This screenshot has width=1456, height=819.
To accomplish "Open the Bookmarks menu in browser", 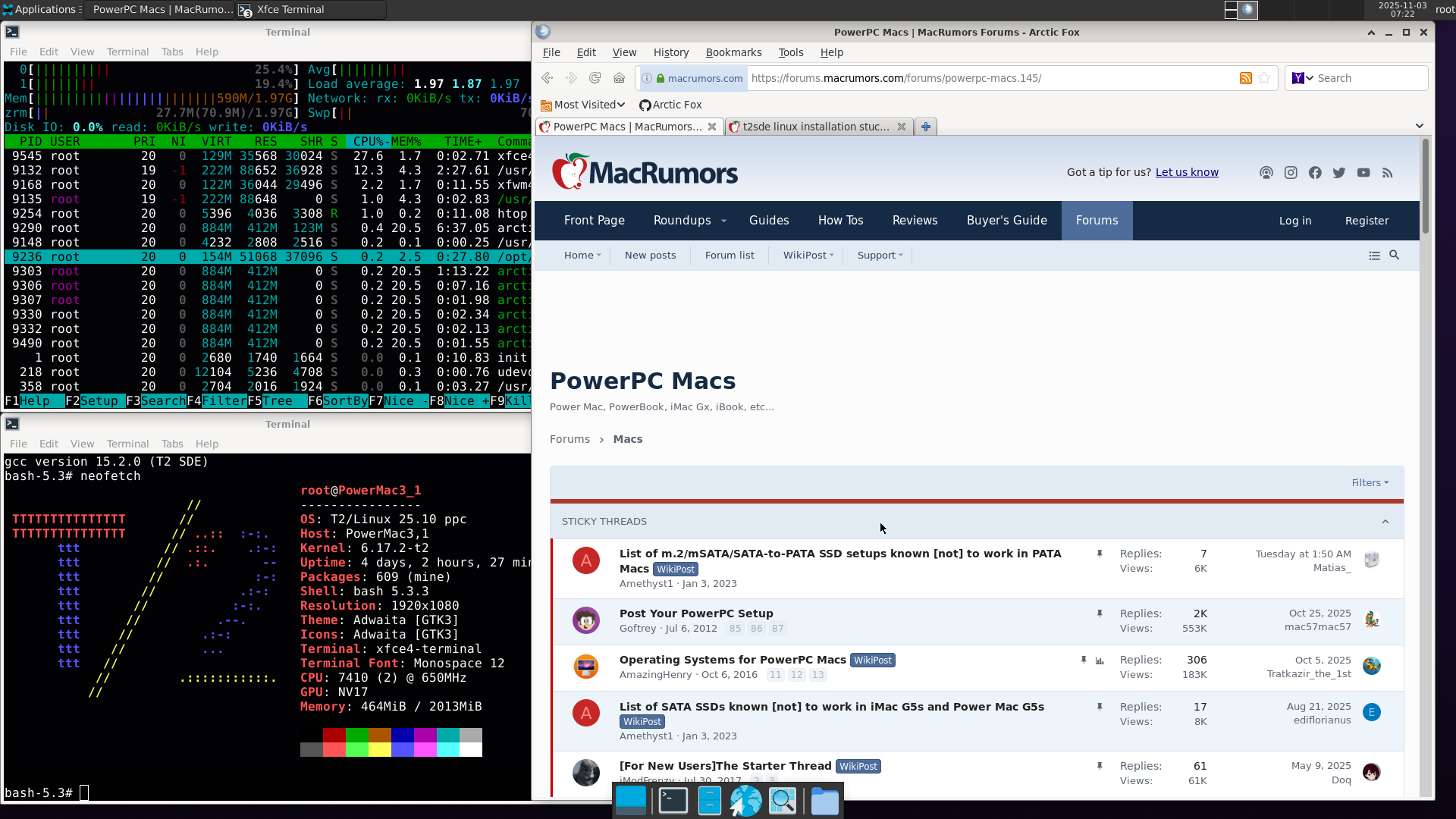I will (x=733, y=52).
